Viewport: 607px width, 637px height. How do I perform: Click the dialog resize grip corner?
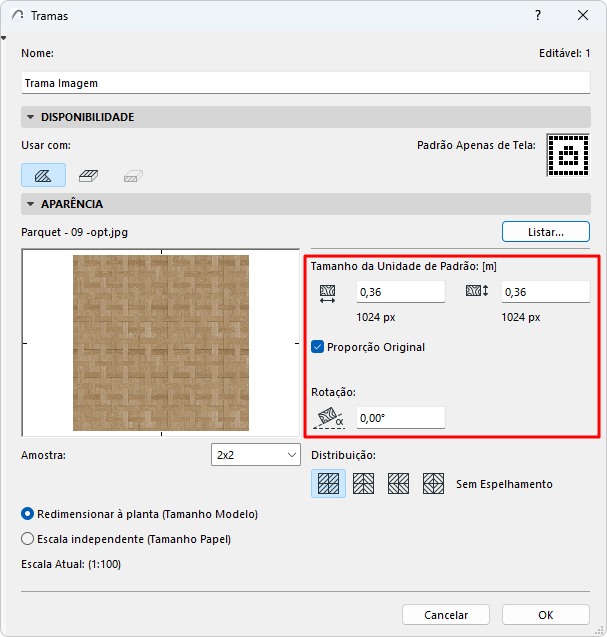600,630
